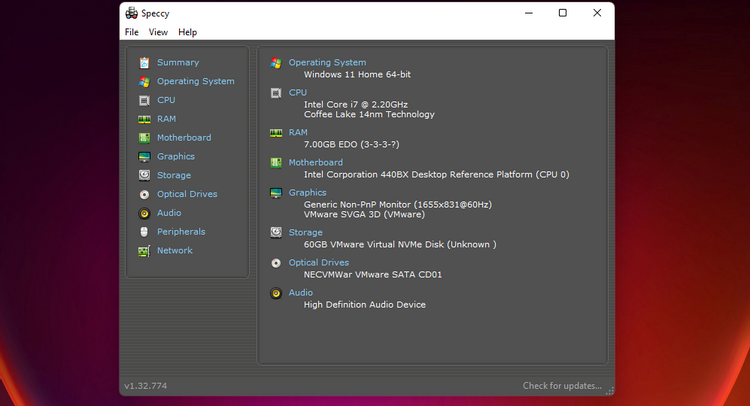Minimize the Speccy window
The height and width of the screenshot is (406, 750).
click(529, 13)
